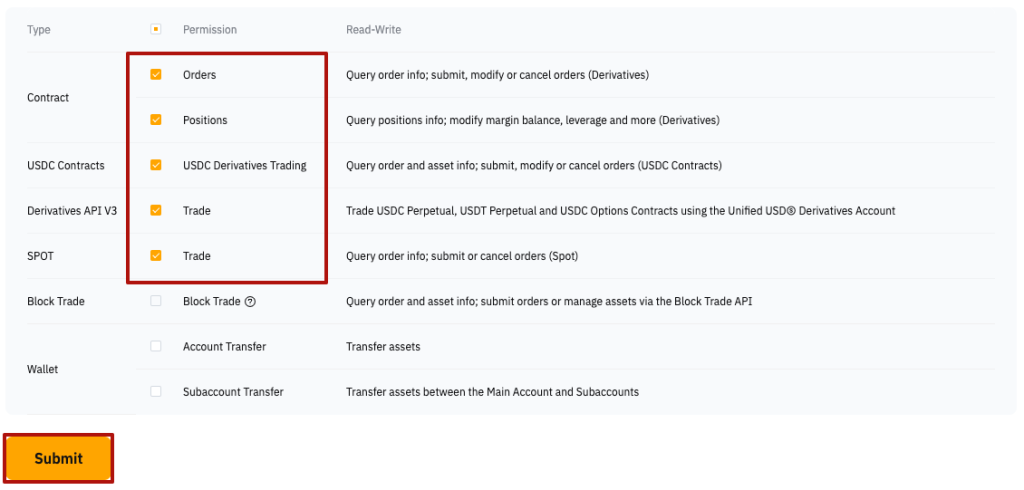Screen dimensions: 1024x490
Task: Uncheck USDC Derivatives Trading checkbox
Action: click(155, 165)
